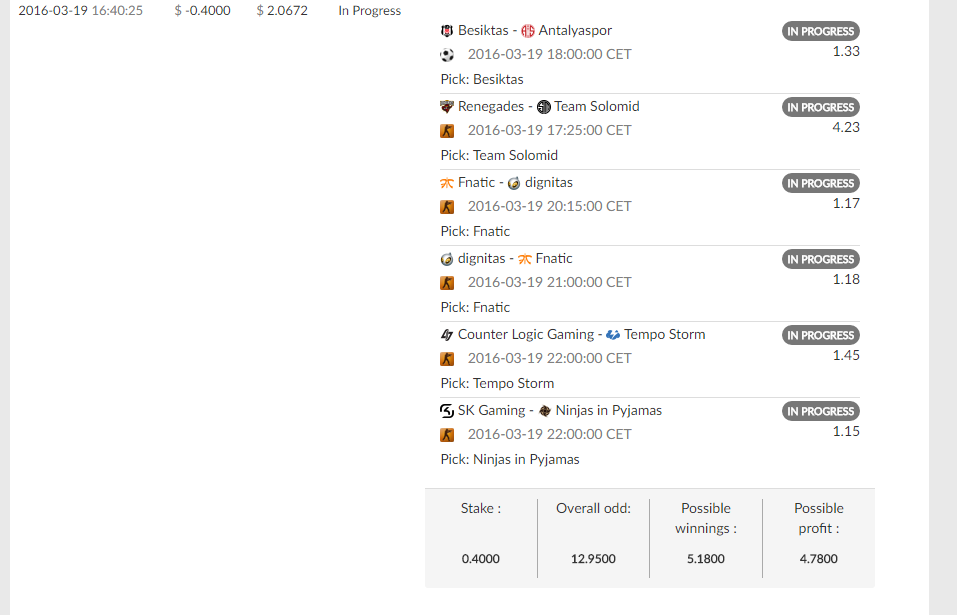Screen dimensions: 957x615
Task: Click the soccer ball sport icon
Action: 447,56
